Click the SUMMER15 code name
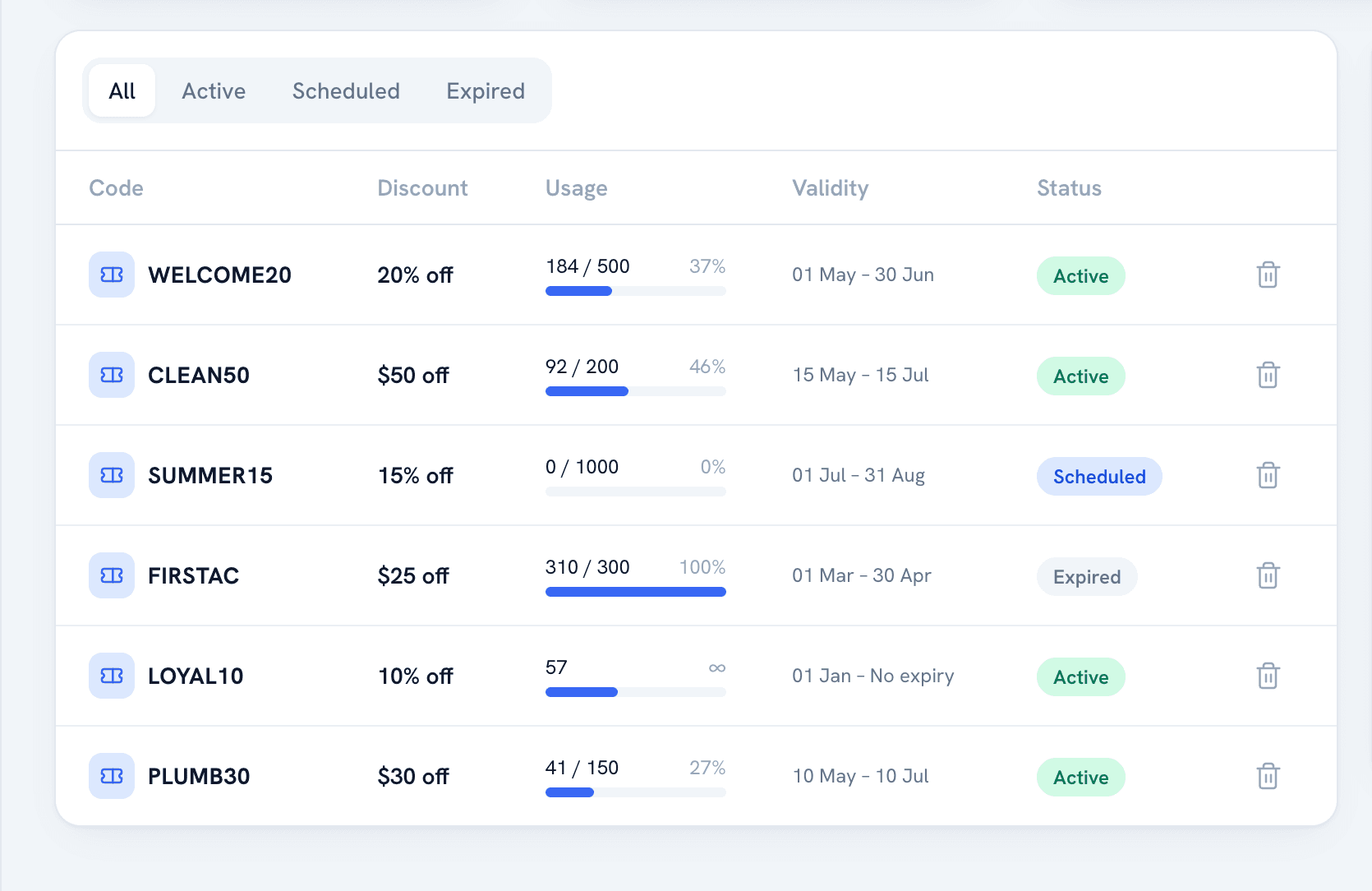Screen dimensions: 1372x891 (210, 475)
